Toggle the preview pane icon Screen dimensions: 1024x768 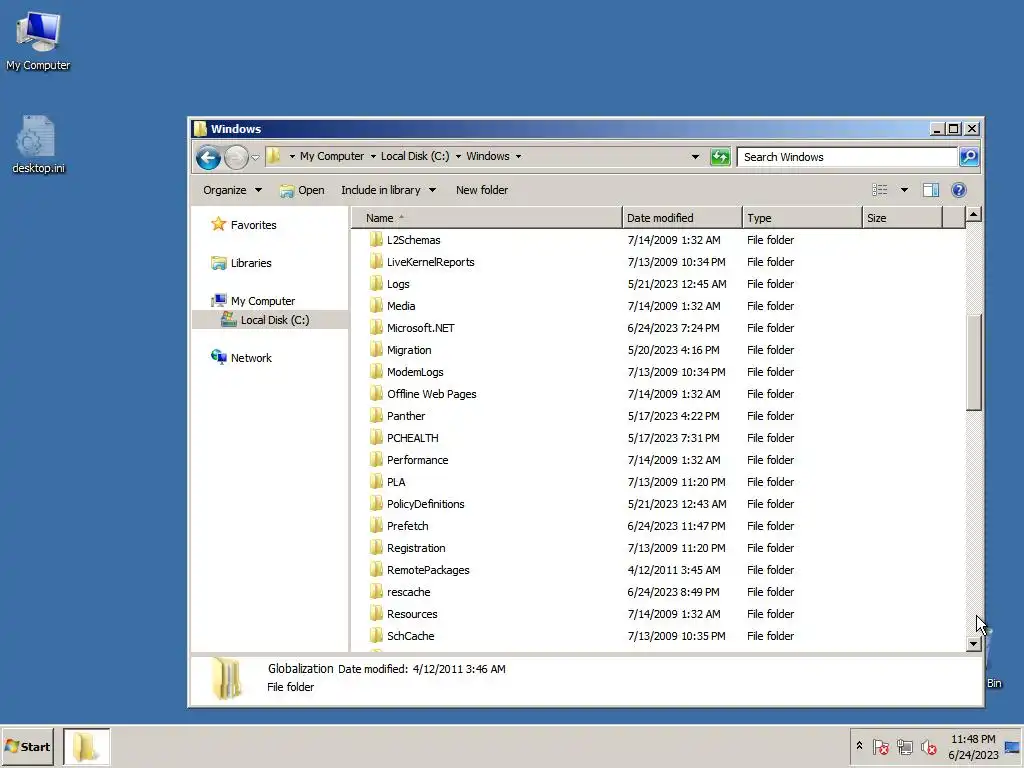click(x=931, y=190)
